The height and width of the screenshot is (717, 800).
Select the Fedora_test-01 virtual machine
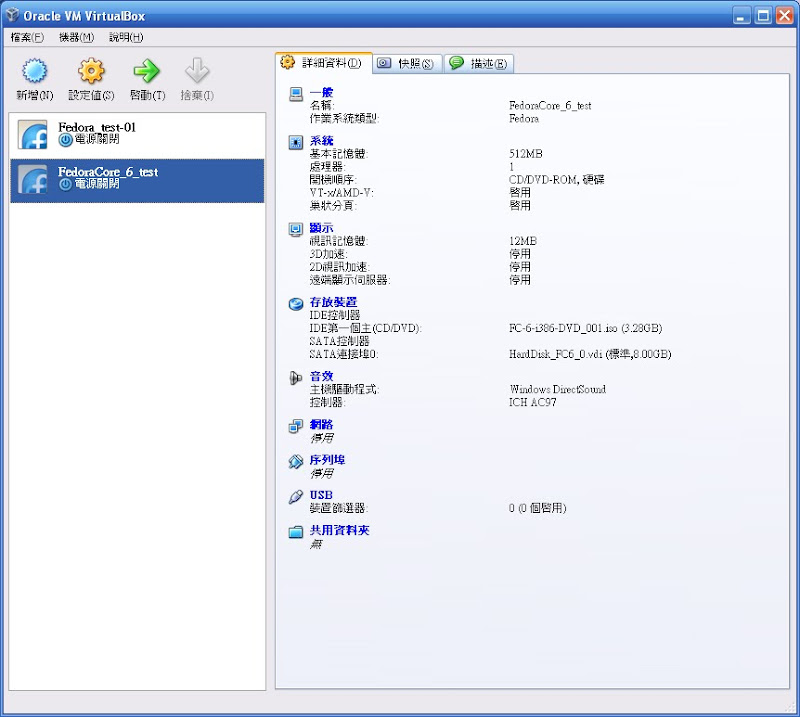pos(137,135)
